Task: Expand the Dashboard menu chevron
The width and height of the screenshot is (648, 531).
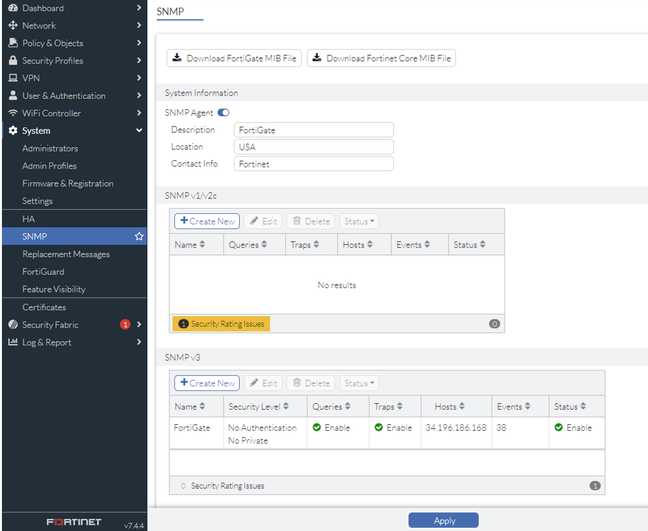Action: pos(139,8)
